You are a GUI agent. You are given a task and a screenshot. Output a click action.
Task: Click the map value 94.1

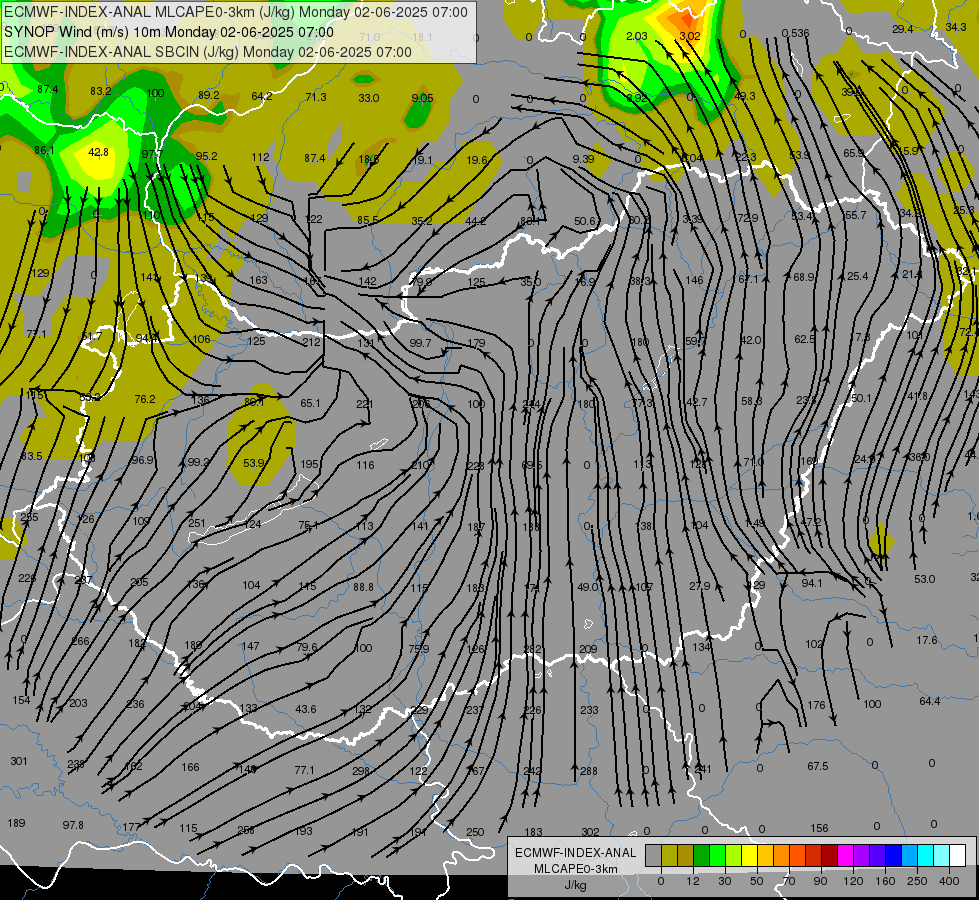(812, 583)
